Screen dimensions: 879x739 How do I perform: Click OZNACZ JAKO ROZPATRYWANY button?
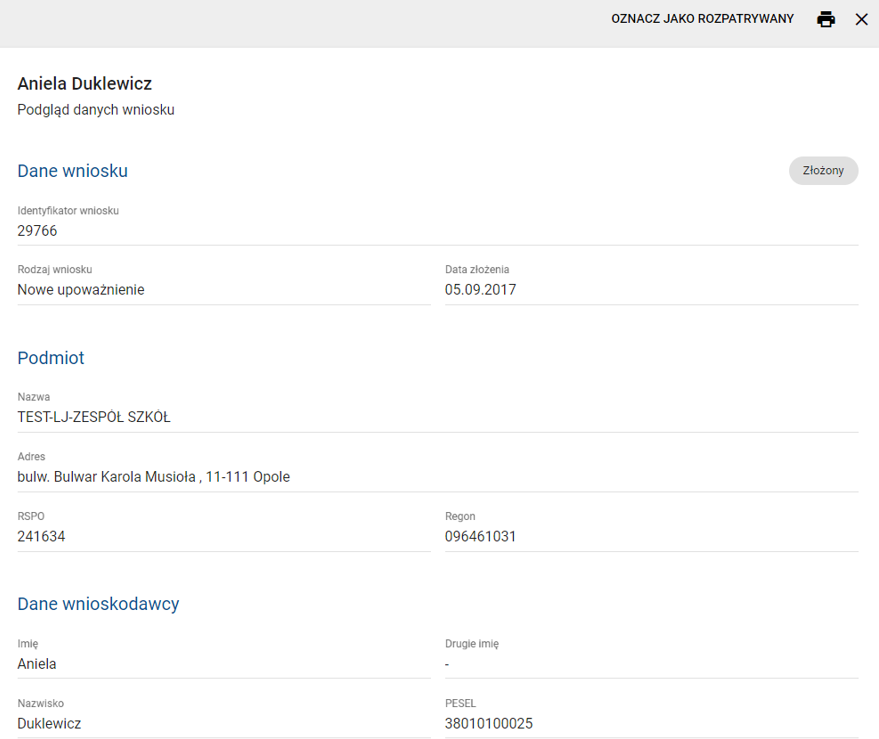click(x=702, y=19)
